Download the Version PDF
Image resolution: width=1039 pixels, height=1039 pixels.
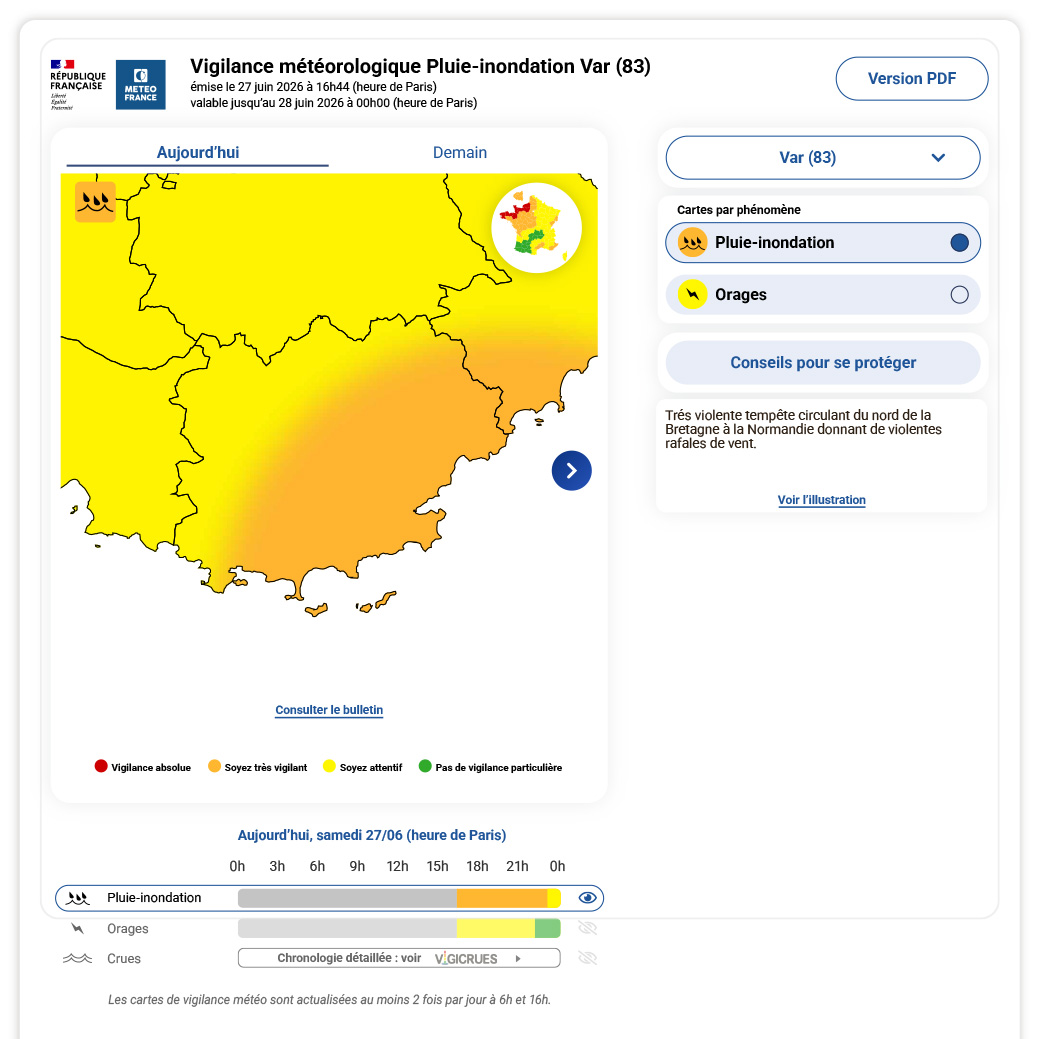[x=912, y=78]
